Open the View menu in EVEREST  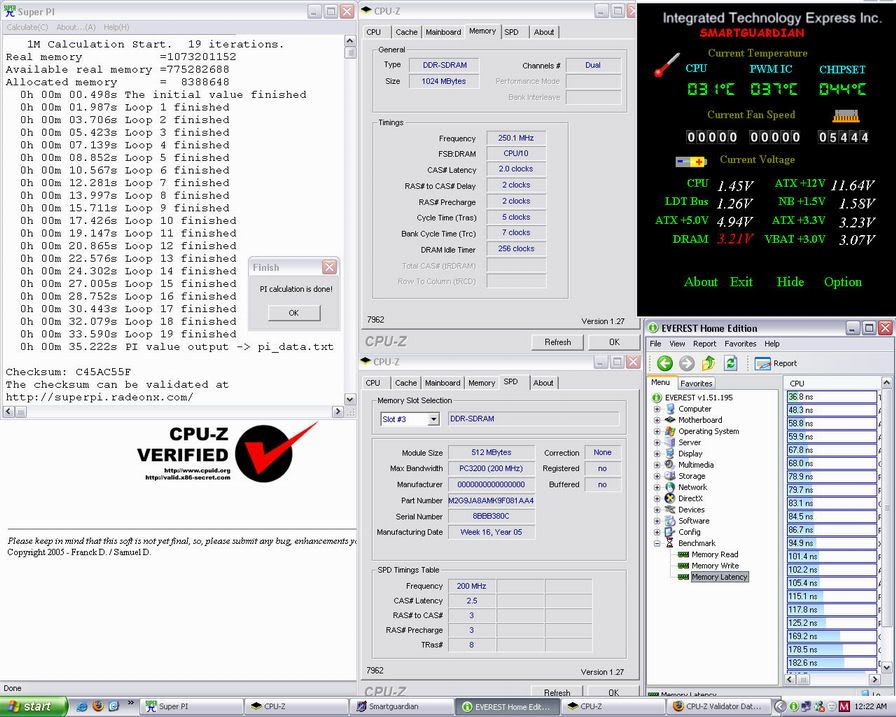point(677,343)
